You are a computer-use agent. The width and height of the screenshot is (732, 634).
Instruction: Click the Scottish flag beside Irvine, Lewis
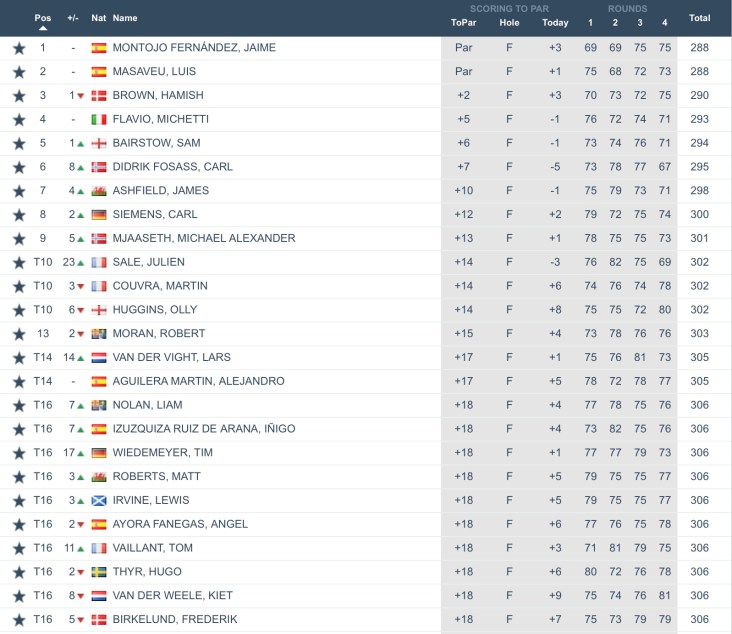(99, 501)
